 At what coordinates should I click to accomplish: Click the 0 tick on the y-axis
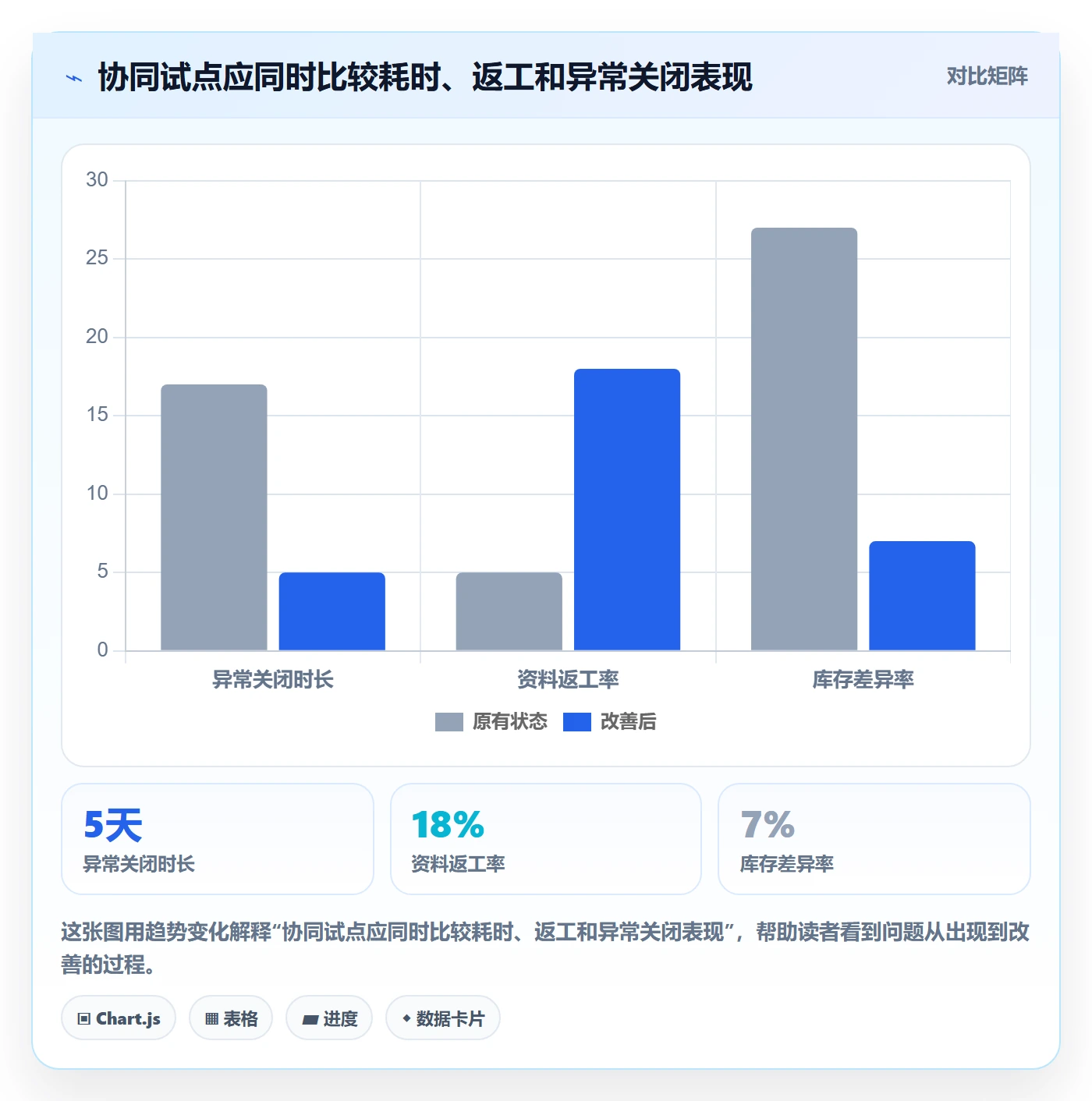tap(103, 650)
